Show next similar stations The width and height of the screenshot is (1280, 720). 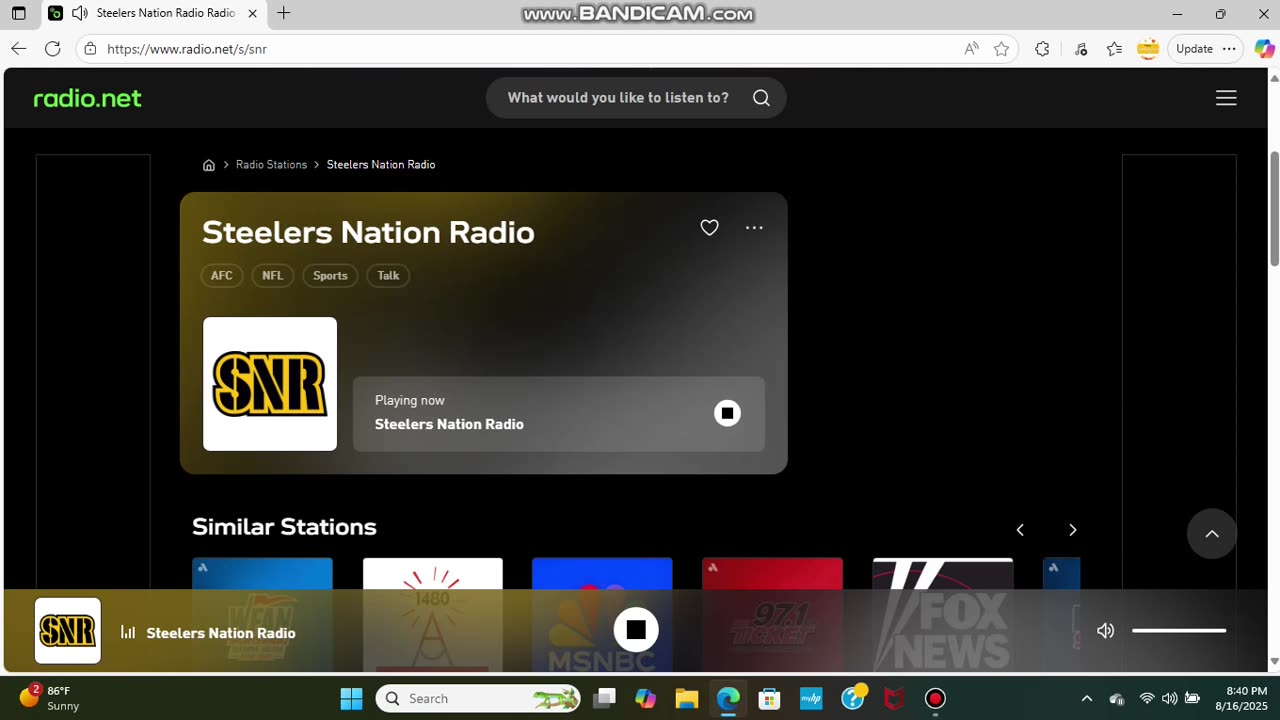[1072, 530]
